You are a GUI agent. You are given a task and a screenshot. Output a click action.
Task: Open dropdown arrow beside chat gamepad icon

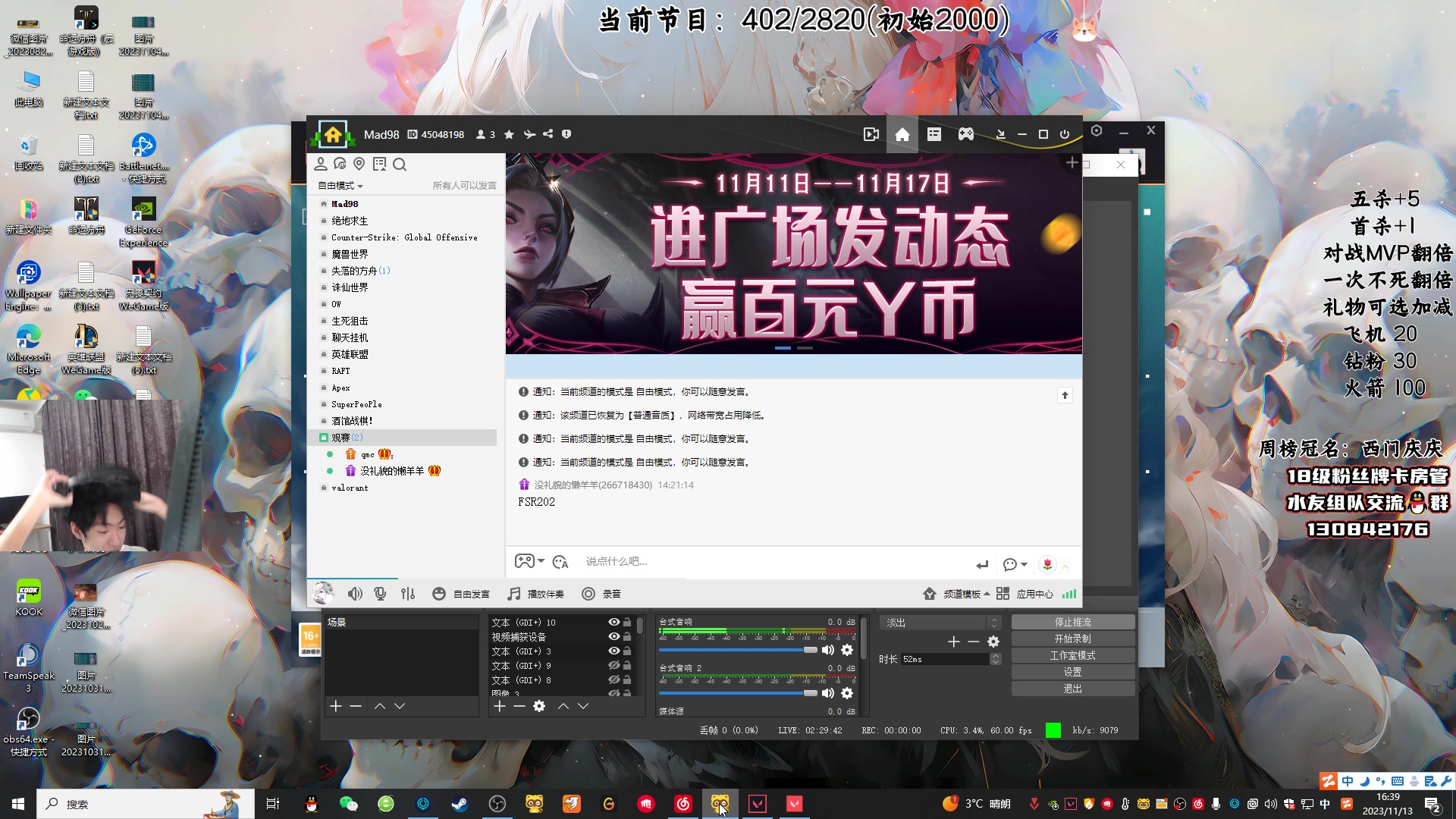coord(541,561)
